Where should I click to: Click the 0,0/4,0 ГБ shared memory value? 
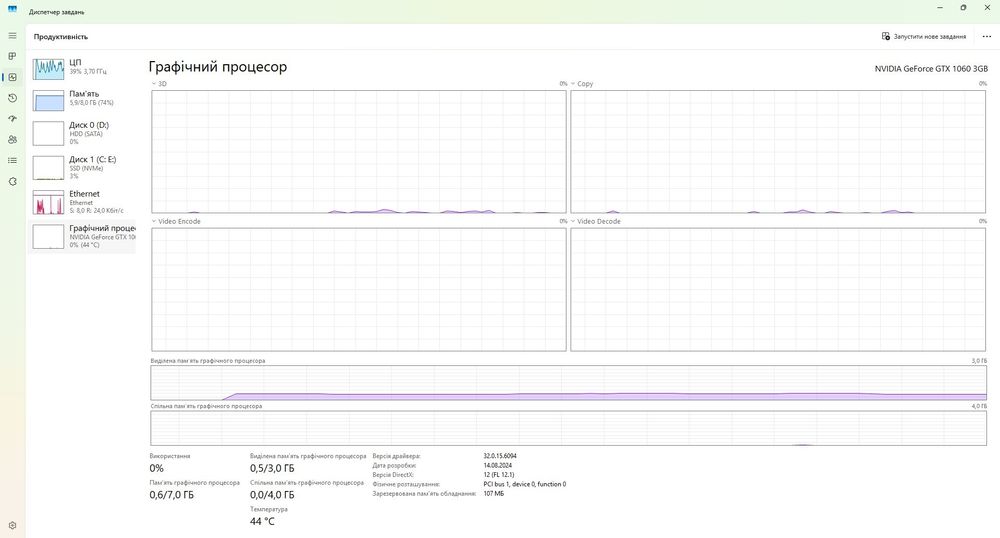272,495
